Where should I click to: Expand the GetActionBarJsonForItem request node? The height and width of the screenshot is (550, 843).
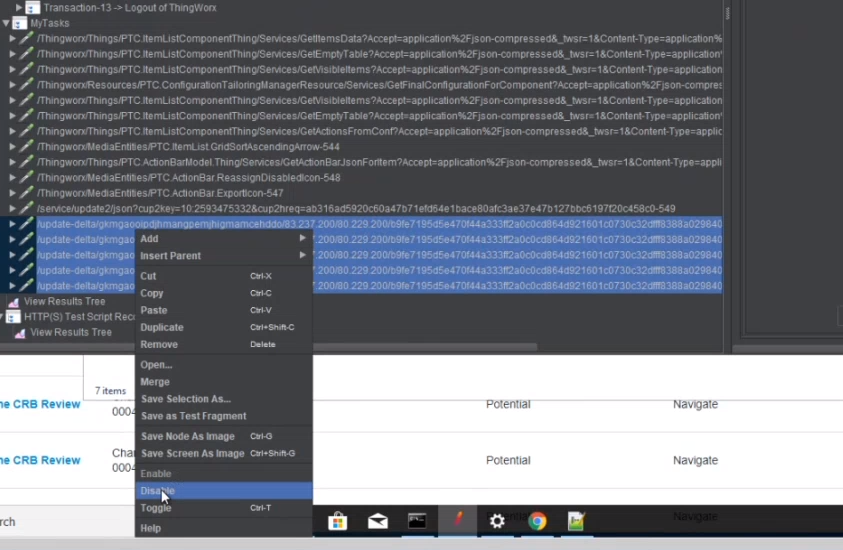tap(12, 162)
